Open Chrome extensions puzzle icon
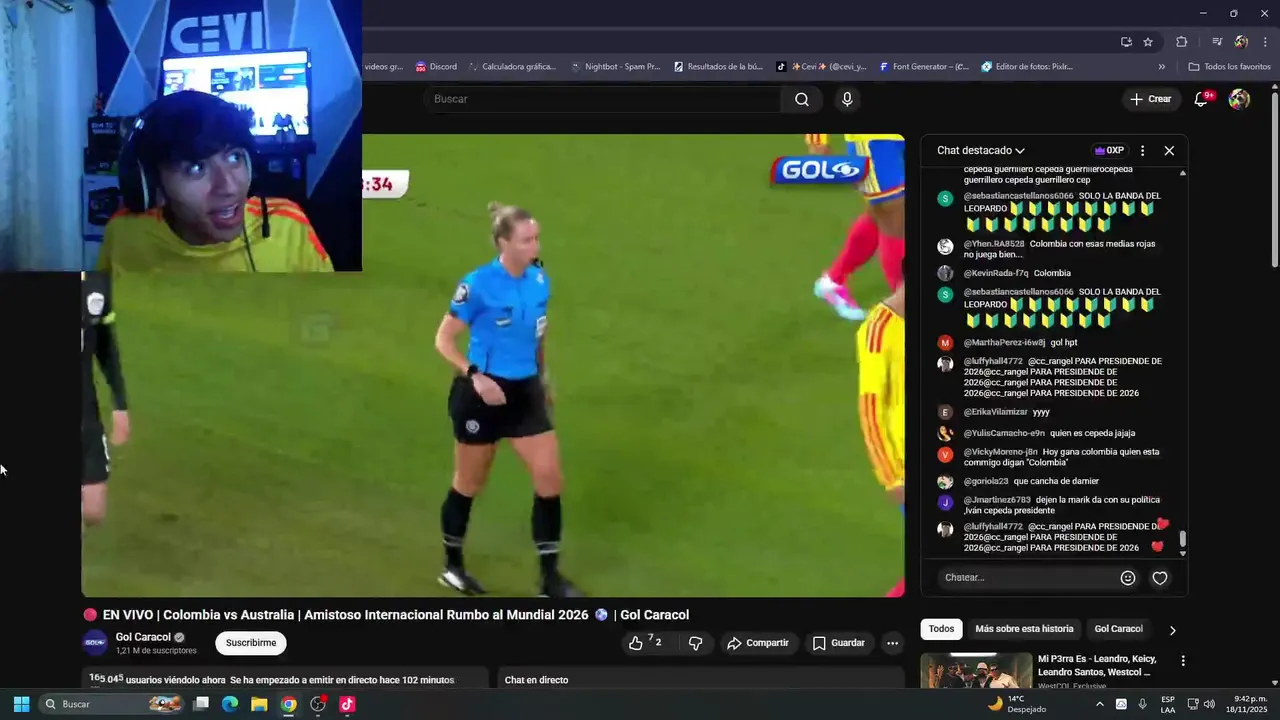Screen dimensions: 1280x720 (1181, 42)
